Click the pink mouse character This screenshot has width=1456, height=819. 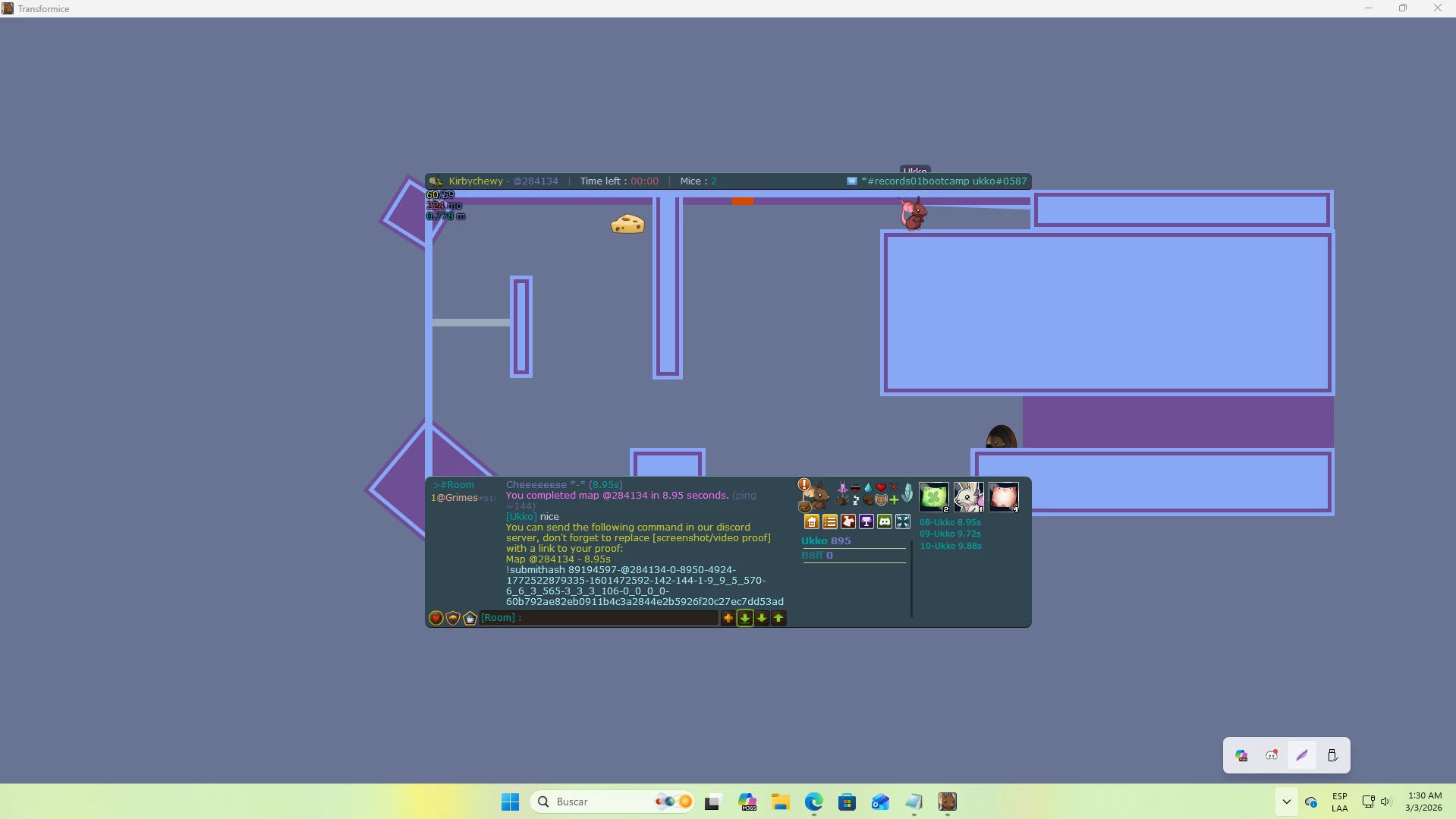pos(913,213)
